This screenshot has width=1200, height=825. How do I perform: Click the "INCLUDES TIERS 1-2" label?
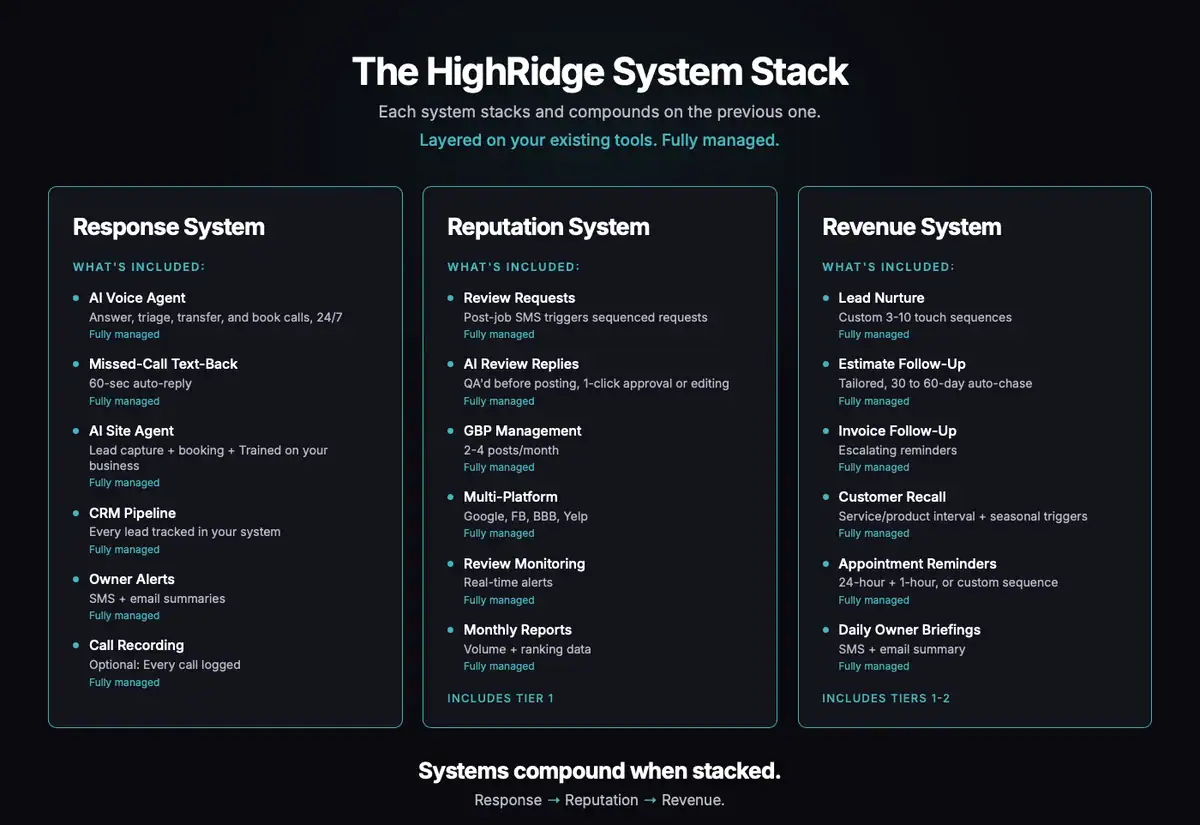tap(886, 698)
